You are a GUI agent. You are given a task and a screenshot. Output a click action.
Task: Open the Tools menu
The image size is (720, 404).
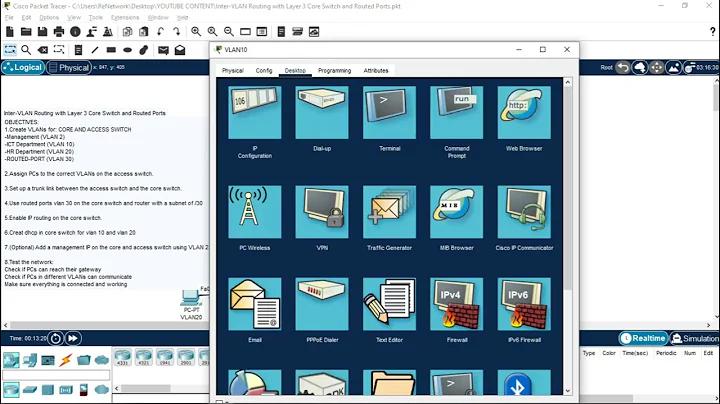point(96,17)
